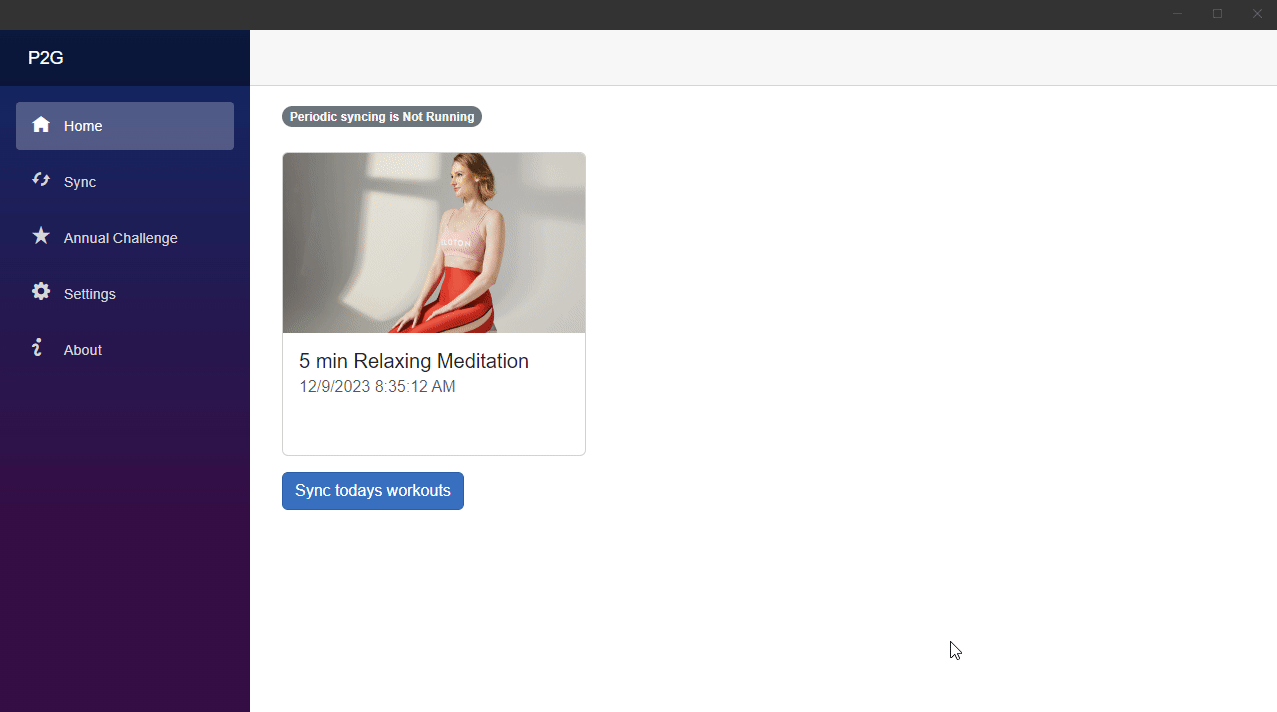Minimize the P2G window
Image resolution: width=1277 pixels, height=712 pixels.
(1178, 14)
